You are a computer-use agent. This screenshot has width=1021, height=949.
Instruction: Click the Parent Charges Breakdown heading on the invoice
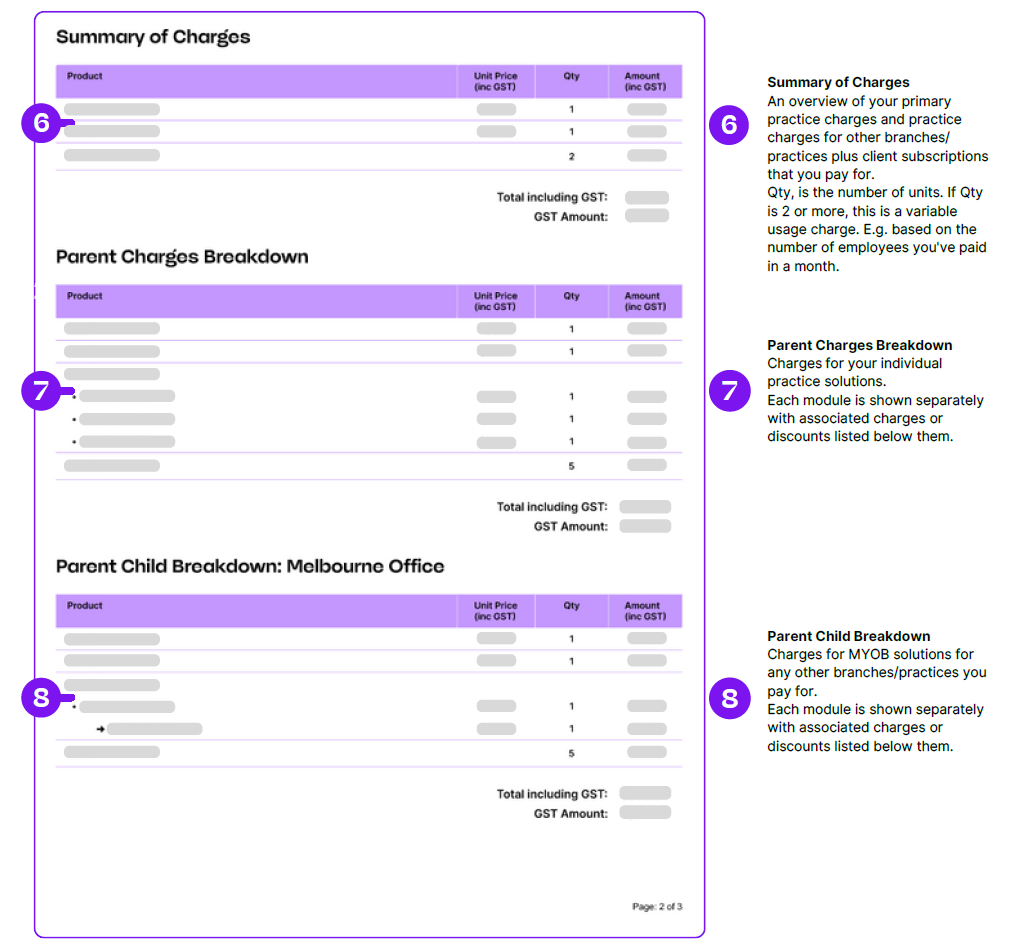pyautogui.click(x=182, y=257)
